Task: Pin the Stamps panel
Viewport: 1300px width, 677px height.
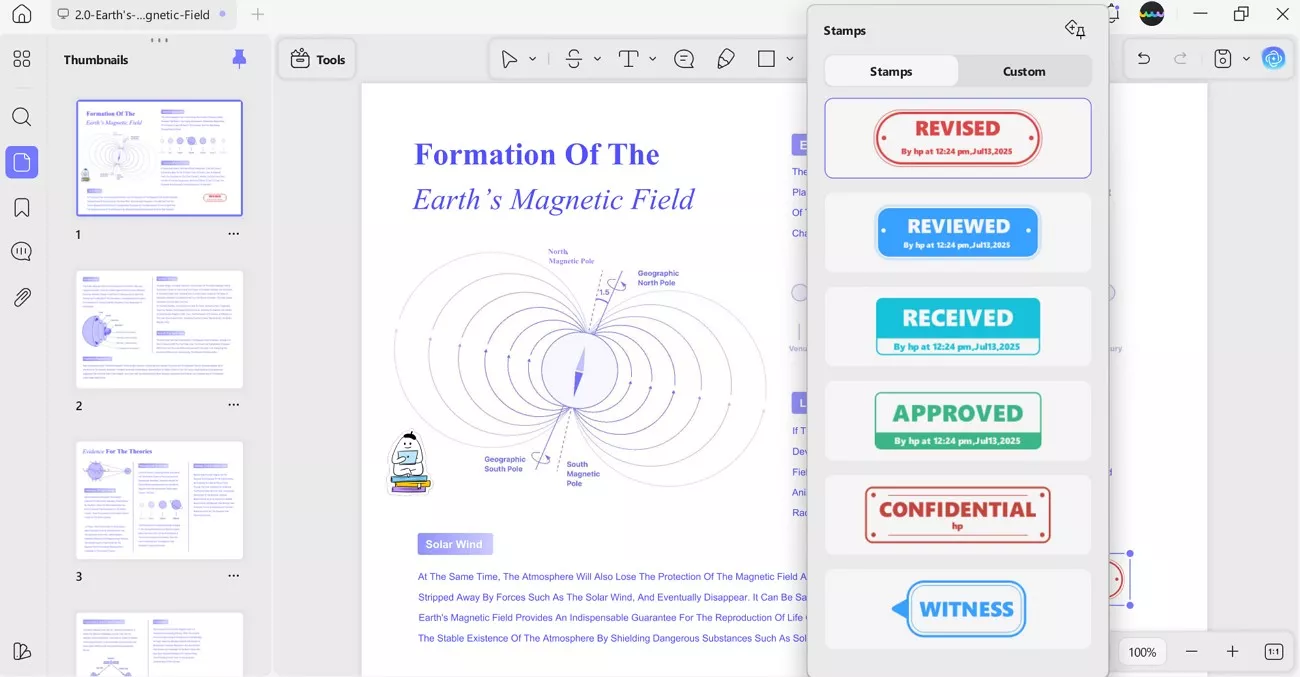Action: (x=1075, y=29)
